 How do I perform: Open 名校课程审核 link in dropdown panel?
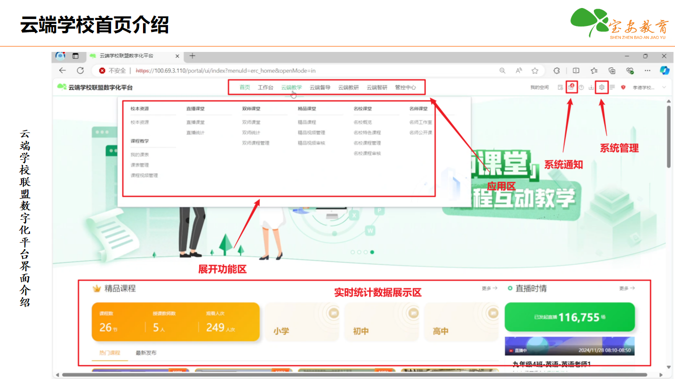(367, 153)
